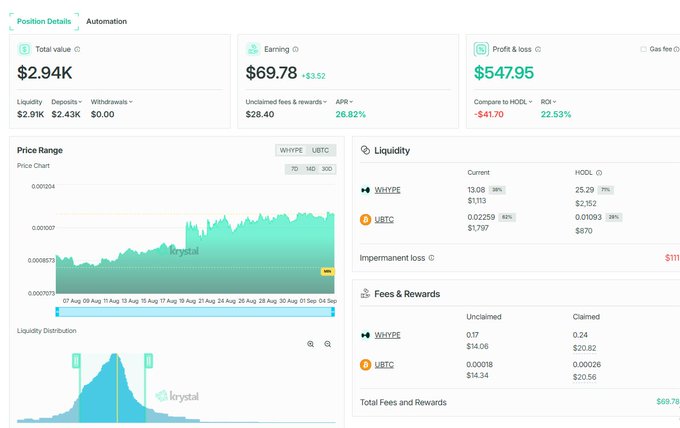The width and height of the screenshot is (680, 428).
Task: Click the left chart range slider handle
Action: tap(57, 312)
